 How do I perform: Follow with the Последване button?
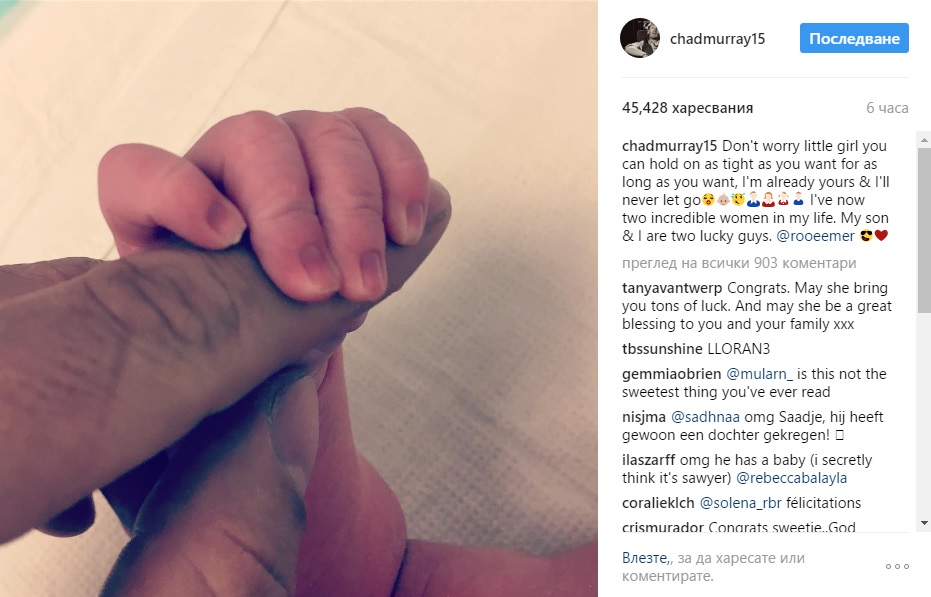[x=854, y=39]
